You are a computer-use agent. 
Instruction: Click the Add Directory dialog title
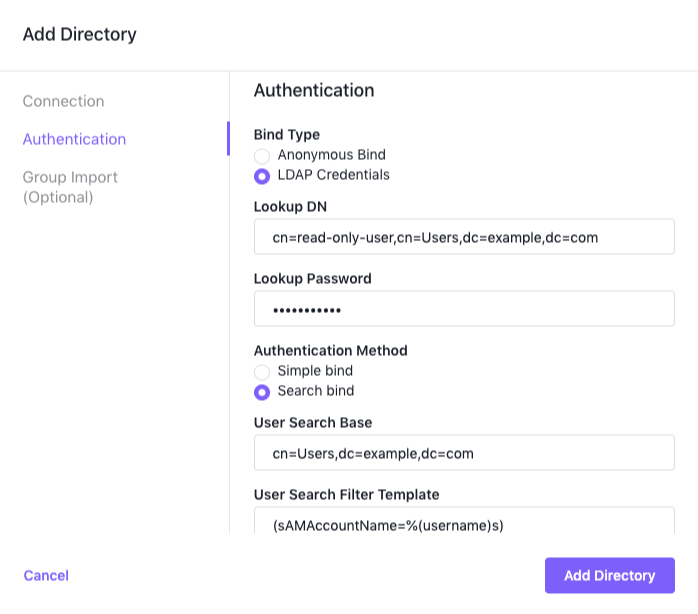click(x=80, y=34)
